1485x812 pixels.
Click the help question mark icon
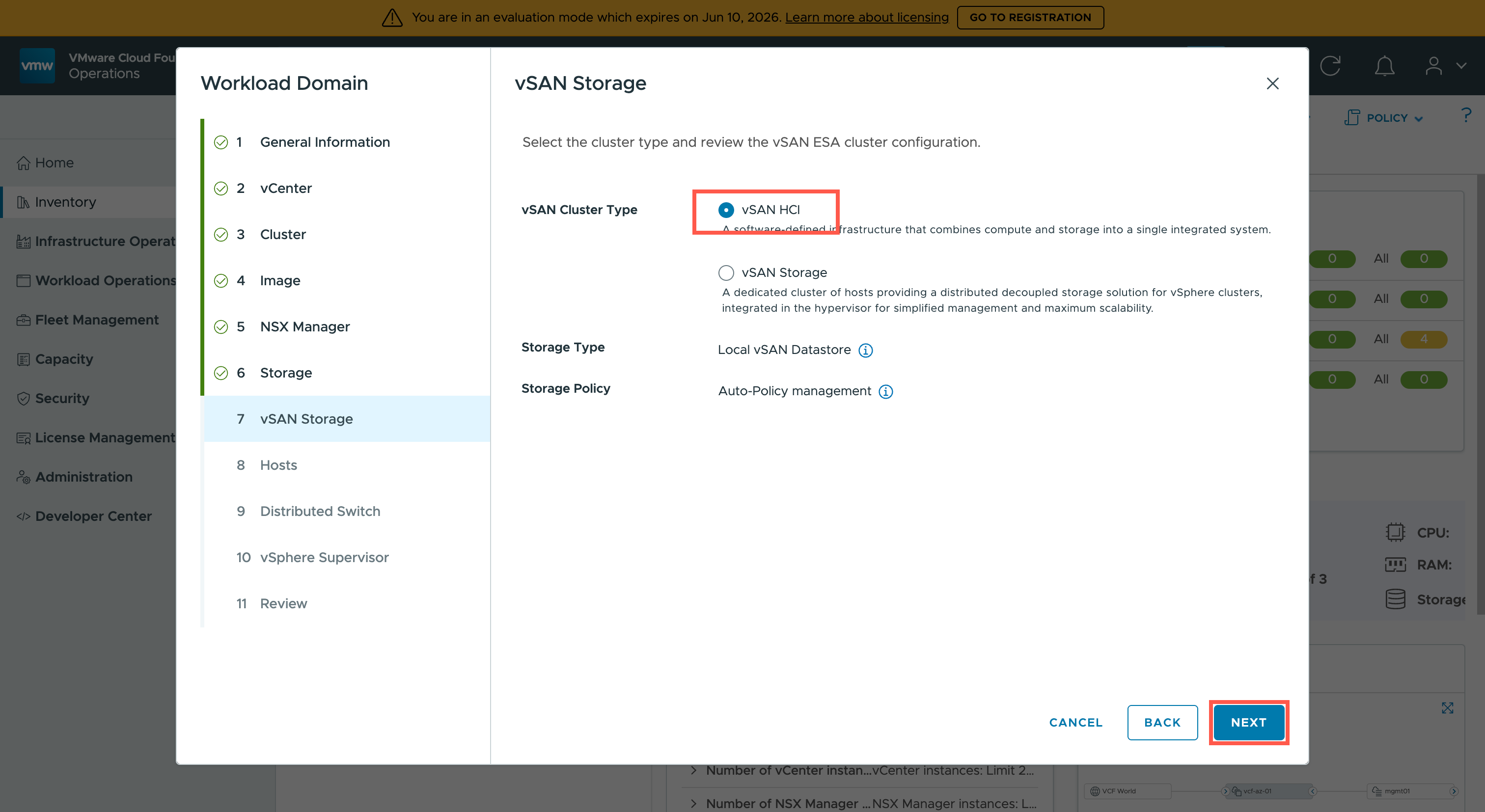coord(1466,115)
